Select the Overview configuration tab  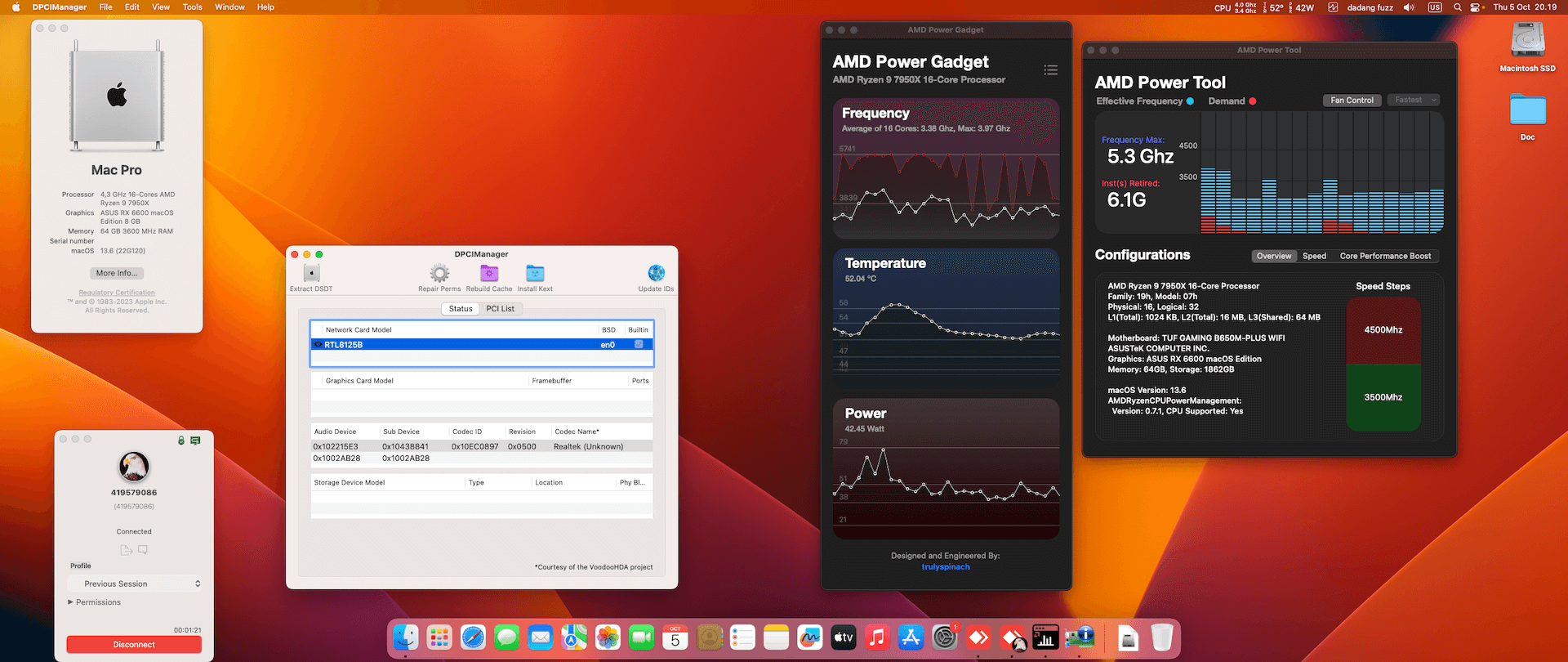click(1274, 256)
